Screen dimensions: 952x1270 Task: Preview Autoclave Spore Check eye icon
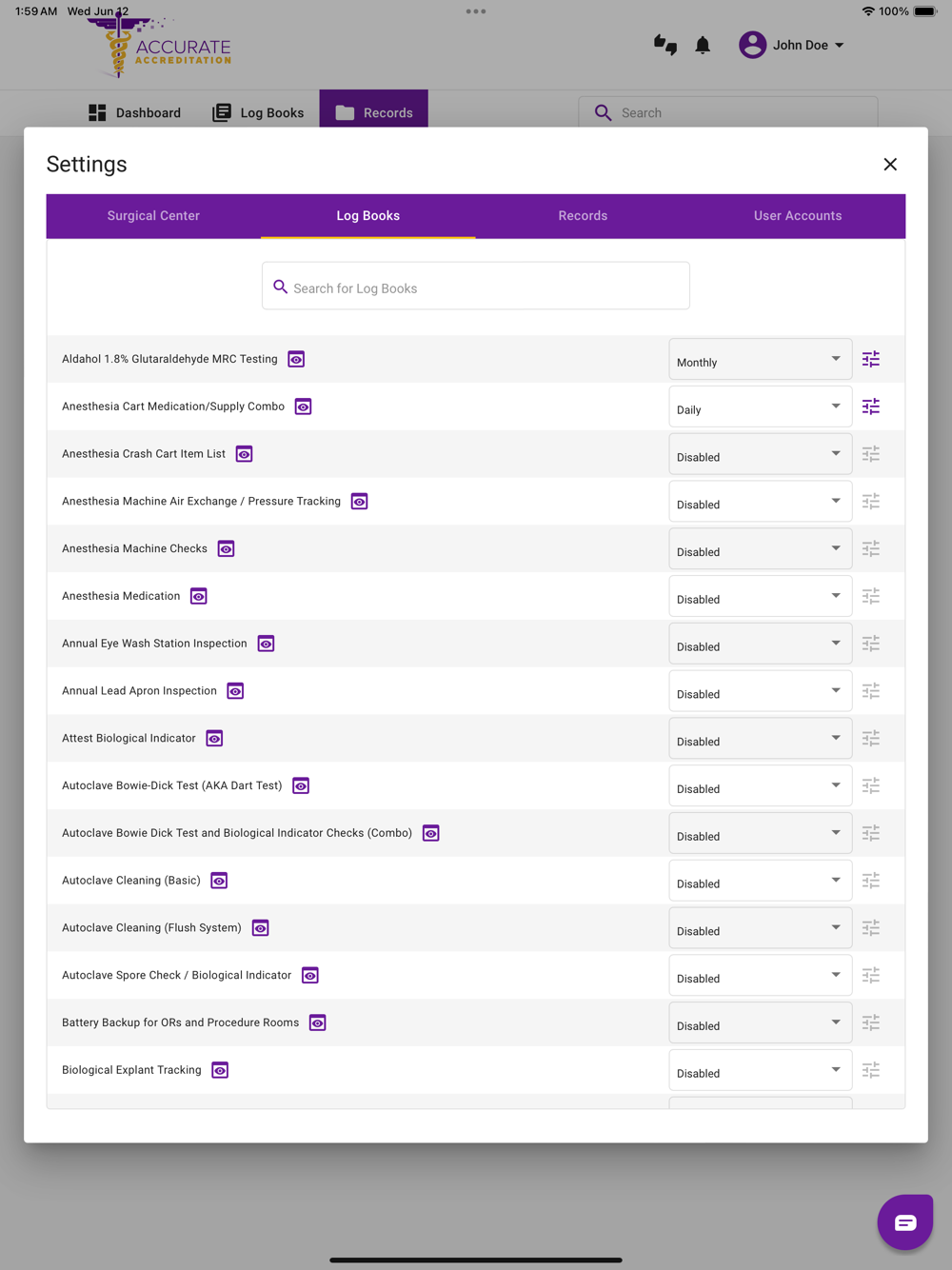pos(310,976)
